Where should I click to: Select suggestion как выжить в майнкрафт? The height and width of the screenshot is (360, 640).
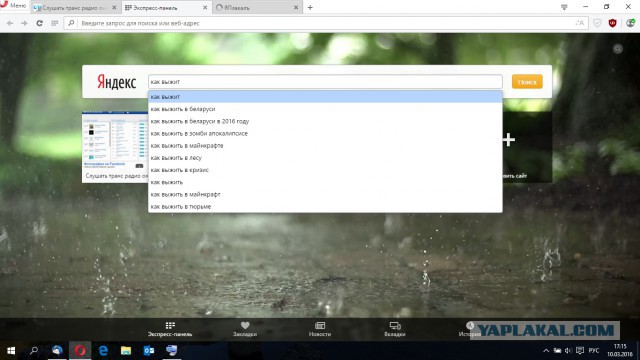325,195
